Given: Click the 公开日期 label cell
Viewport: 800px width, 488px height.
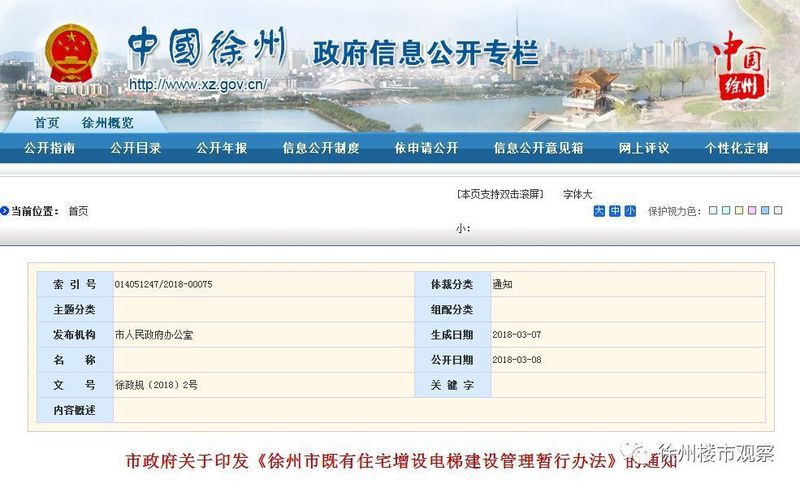Looking at the screenshot, I should [453, 360].
